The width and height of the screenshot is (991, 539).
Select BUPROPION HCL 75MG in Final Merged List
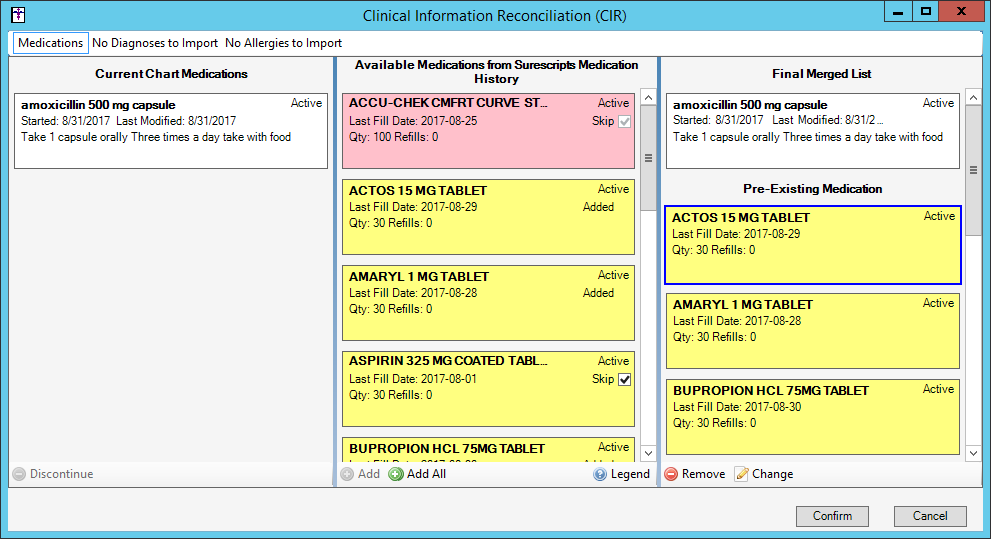click(x=813, y=416)
